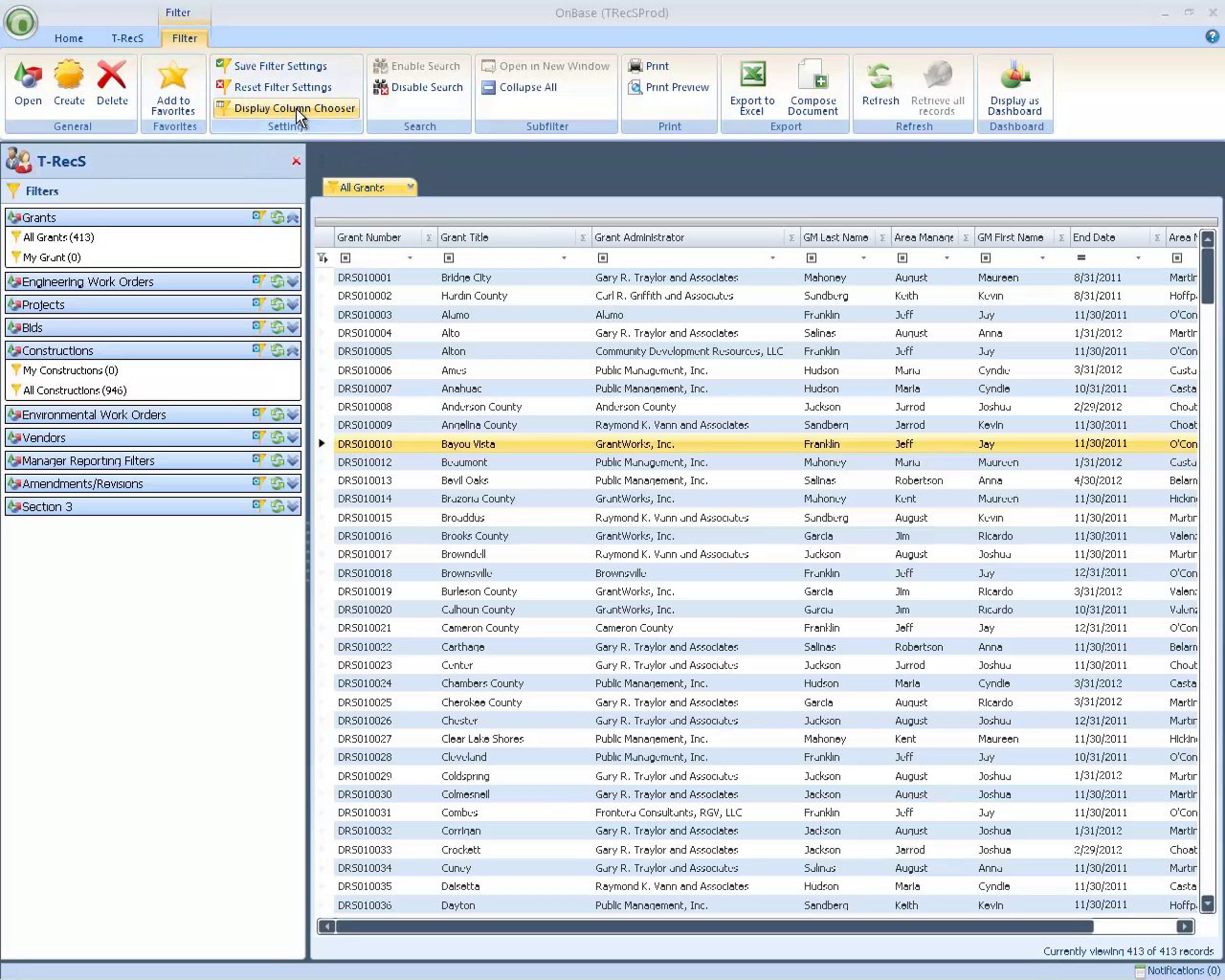
Task: Click Disable Search in the Search group
Action: [x=418, y=87]
